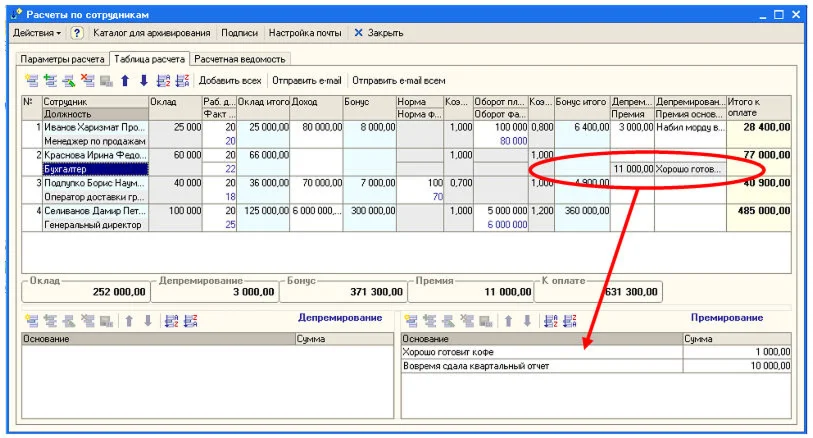Open Настройка почты settings
The height and width of the screenshot is (438, 813).
[307, 33]
